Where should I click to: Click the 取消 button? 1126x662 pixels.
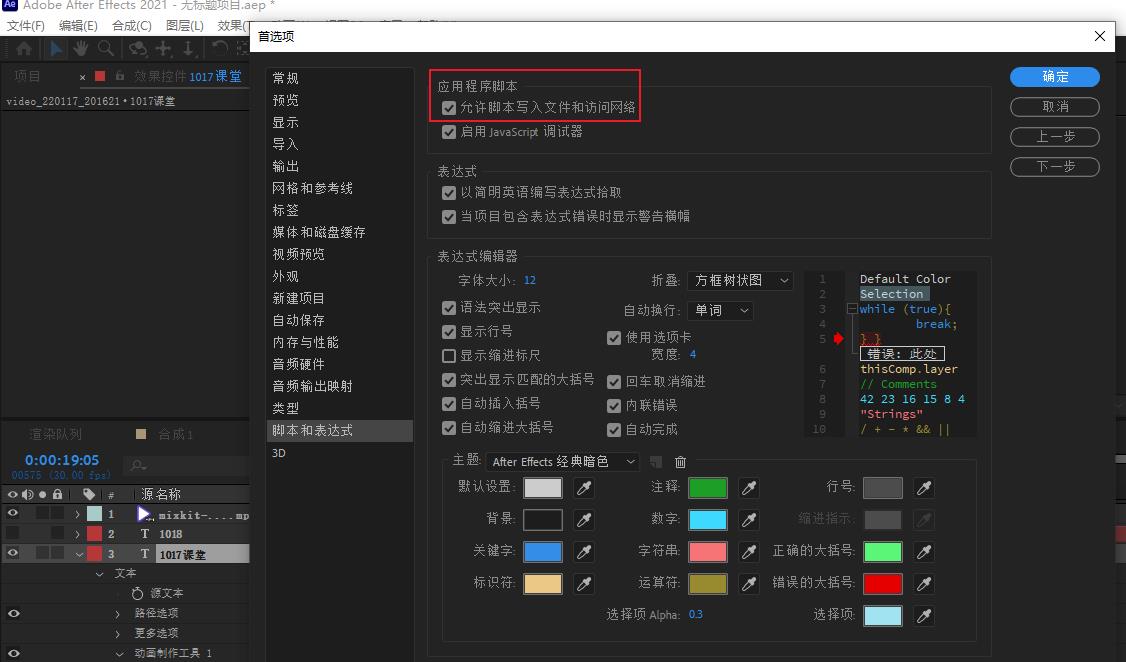click(1055, 107)
